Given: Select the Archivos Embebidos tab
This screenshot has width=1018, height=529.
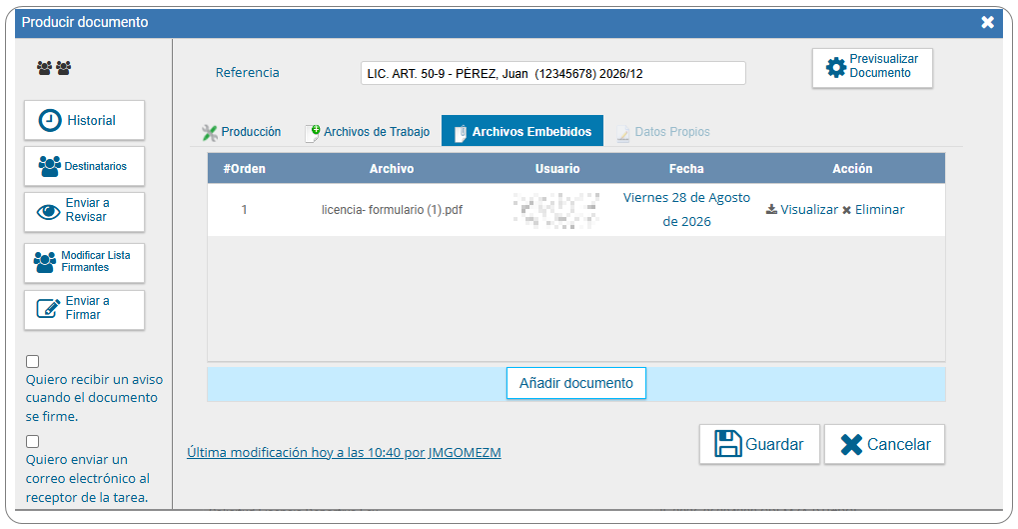Looking at the screenshot, I should point(522,131).
